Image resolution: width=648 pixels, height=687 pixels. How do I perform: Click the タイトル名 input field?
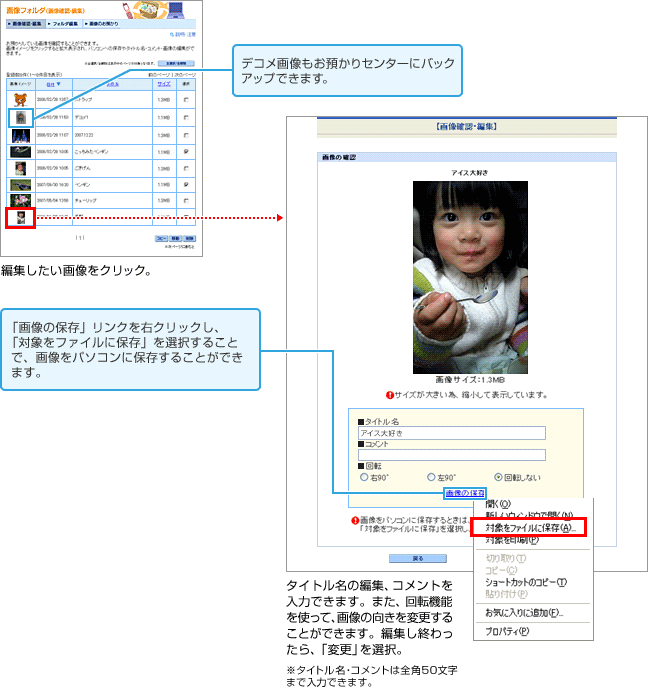pyautogui.click(x=452, y=433)
